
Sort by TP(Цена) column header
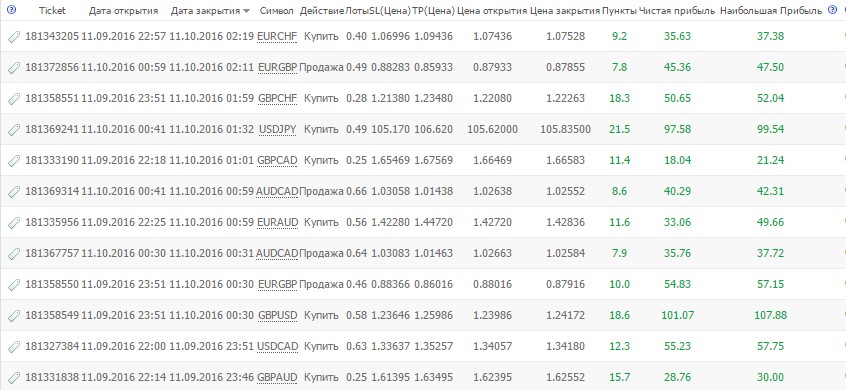click(433, 10)
